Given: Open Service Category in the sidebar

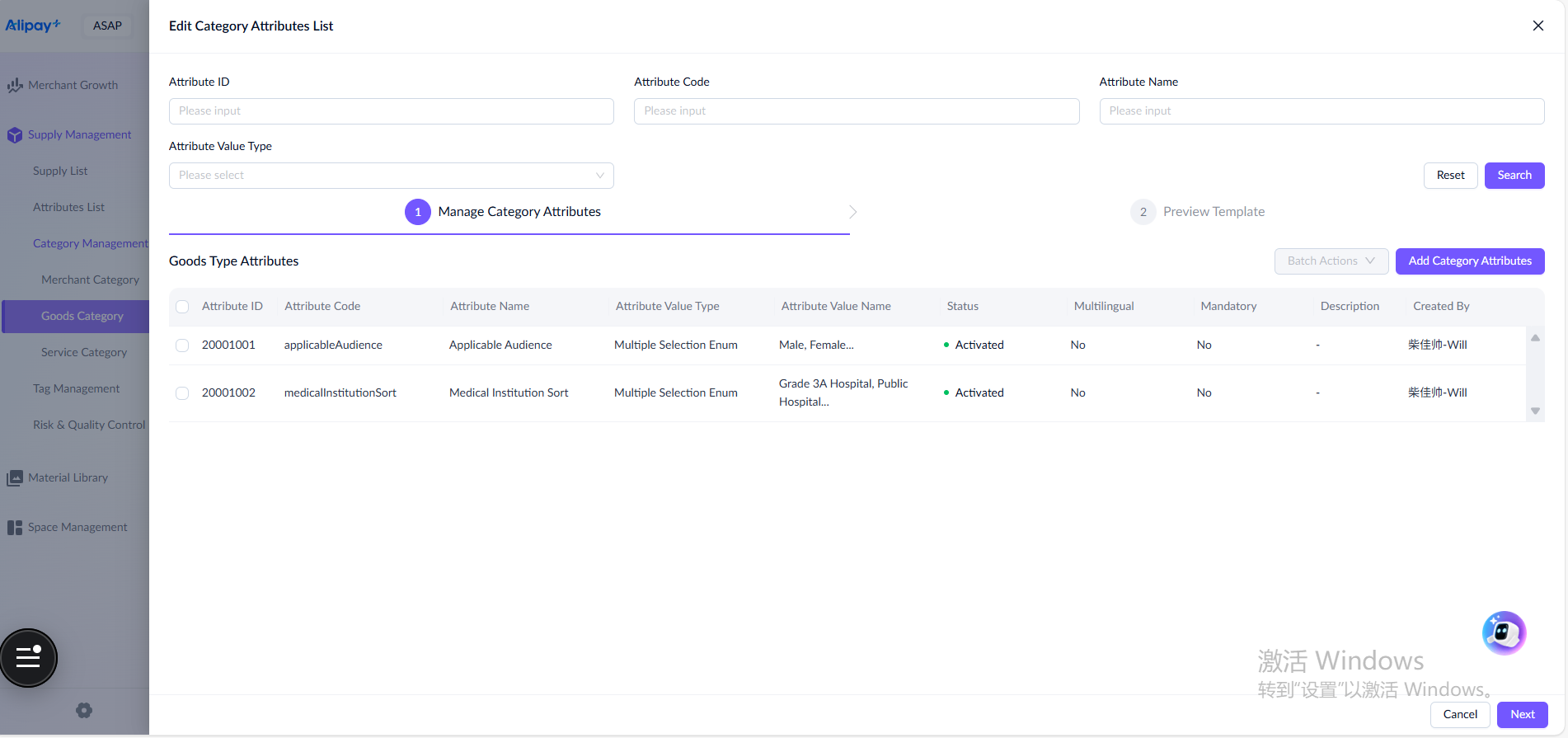Looking at the screenshot, I should (84, 352).
